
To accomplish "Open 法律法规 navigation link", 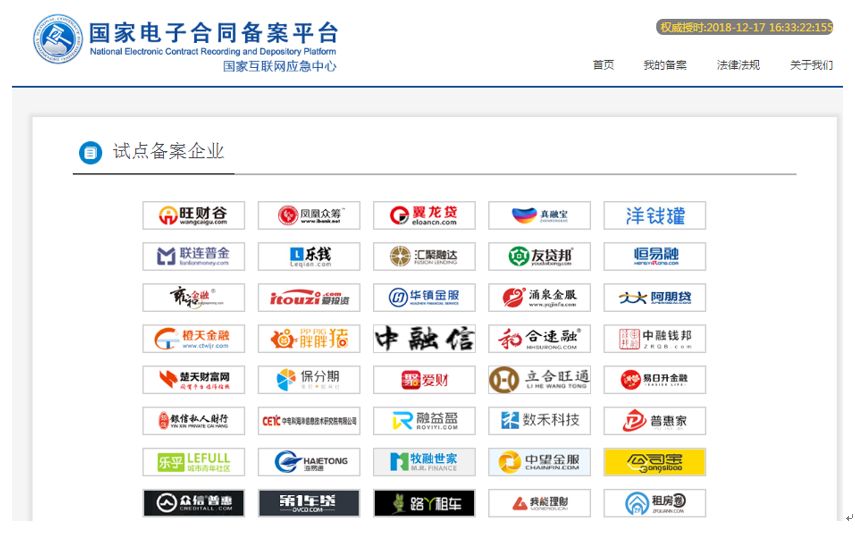I will coord(738,65).
